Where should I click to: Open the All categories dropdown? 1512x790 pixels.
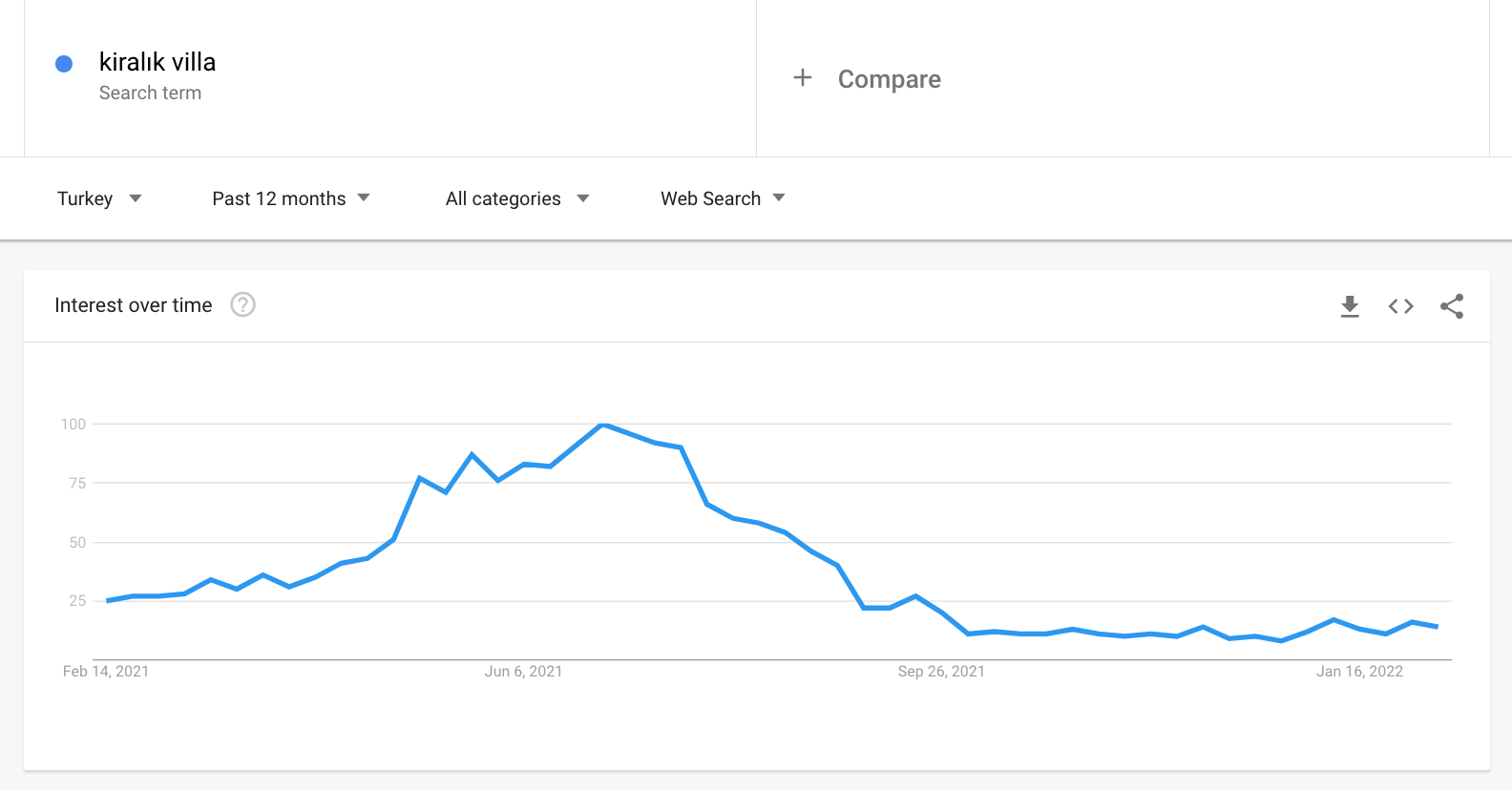[x=517, y=198]
